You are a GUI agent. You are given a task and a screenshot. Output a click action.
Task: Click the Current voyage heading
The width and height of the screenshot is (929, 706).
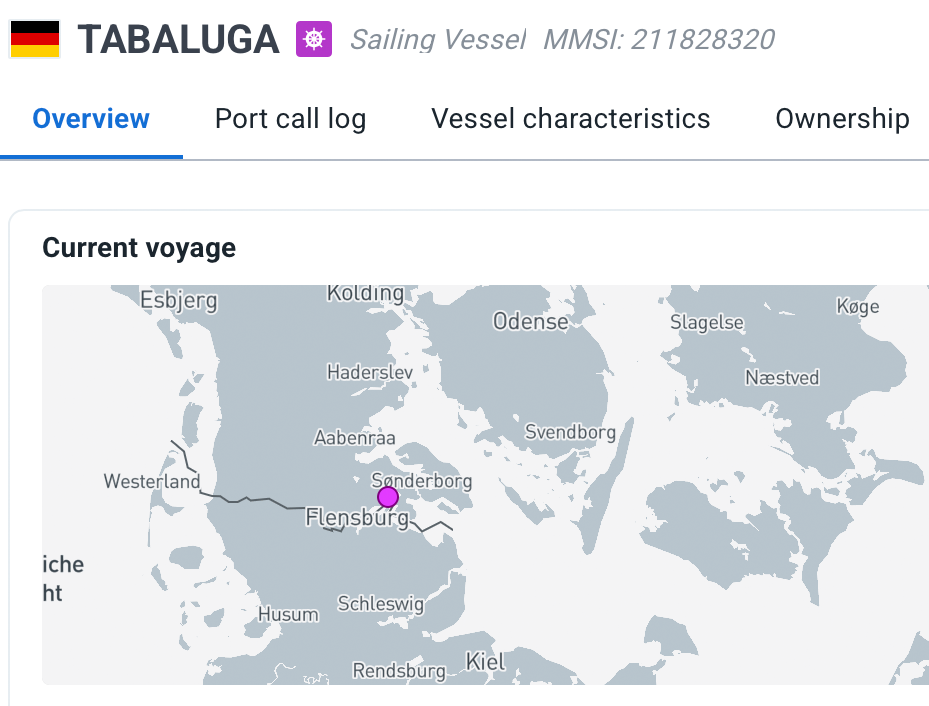(139, 247)
